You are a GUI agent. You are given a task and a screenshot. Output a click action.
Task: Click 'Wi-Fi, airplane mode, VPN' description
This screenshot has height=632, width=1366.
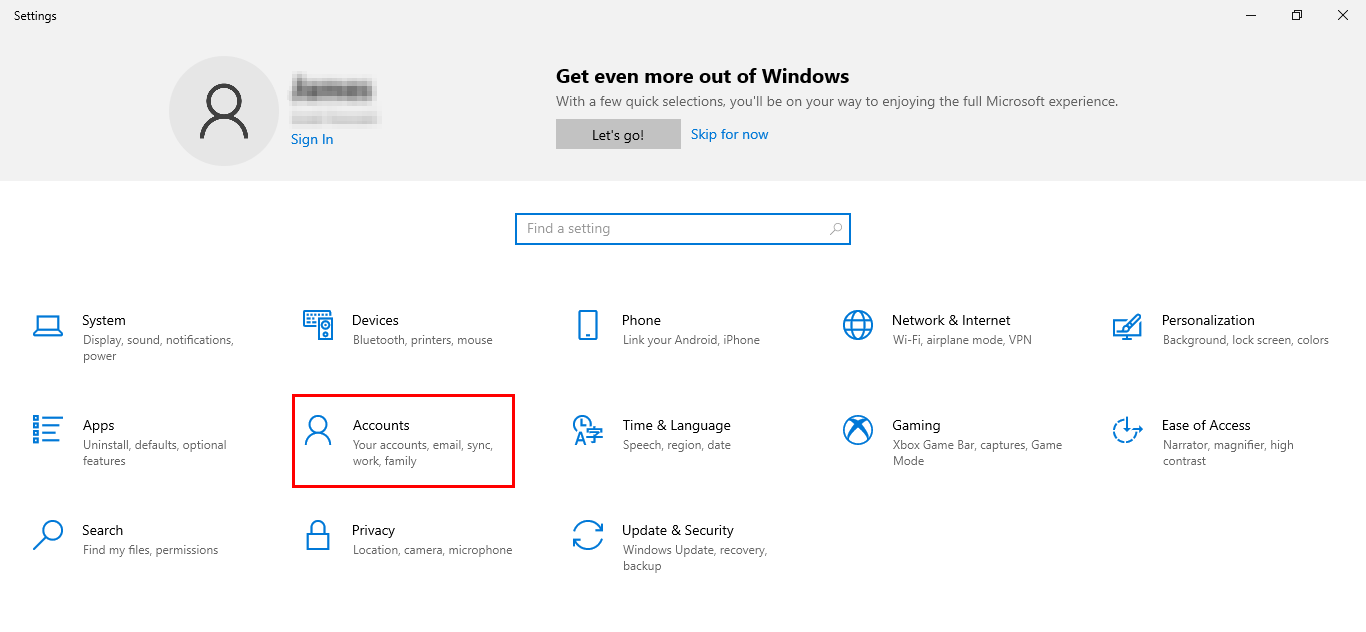pyautogui.click(x=962, y=340)
